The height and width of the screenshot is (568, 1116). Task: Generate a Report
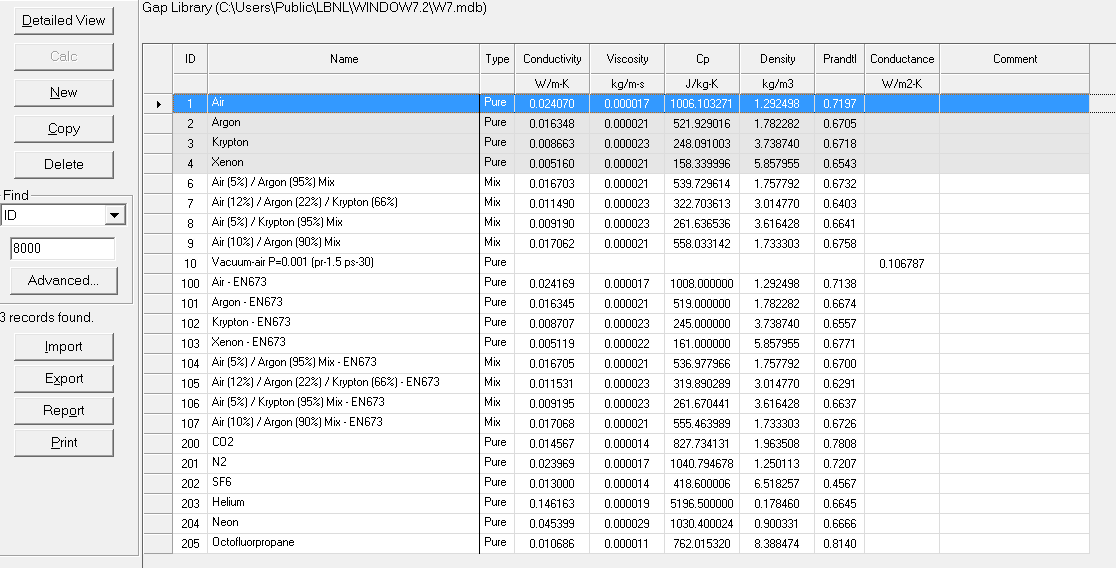click(63, 410)
